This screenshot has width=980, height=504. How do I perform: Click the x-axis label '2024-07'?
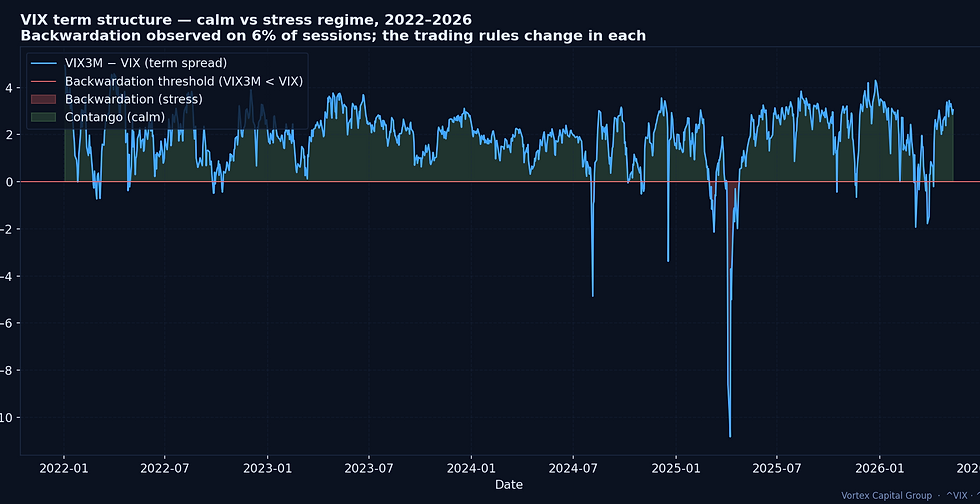click(572, 468)
